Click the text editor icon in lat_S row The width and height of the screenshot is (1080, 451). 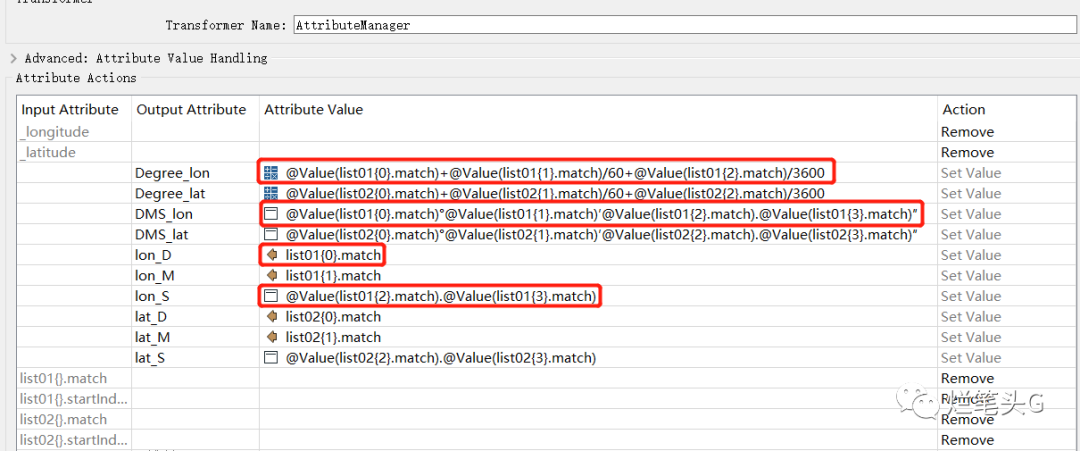click(271, 358)
